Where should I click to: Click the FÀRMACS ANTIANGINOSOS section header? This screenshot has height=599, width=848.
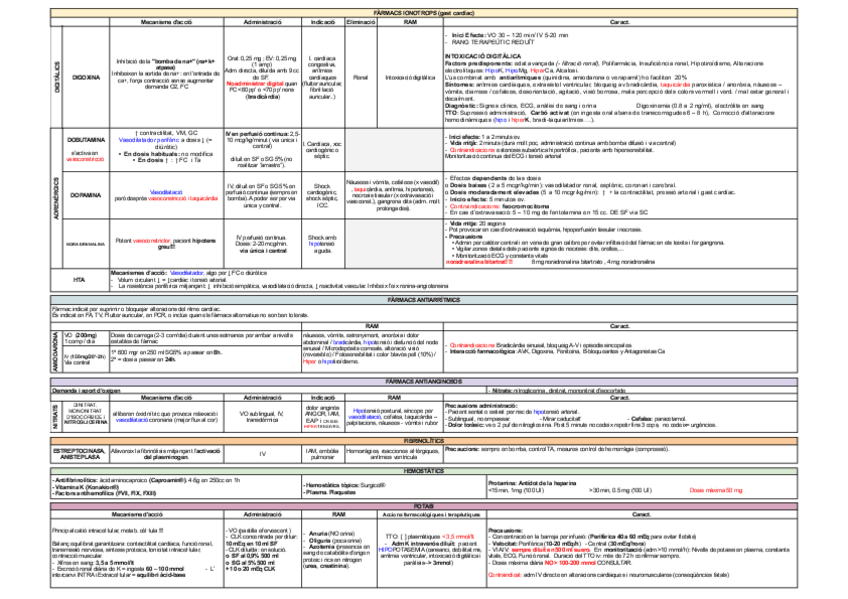click(x=423, y=381)
